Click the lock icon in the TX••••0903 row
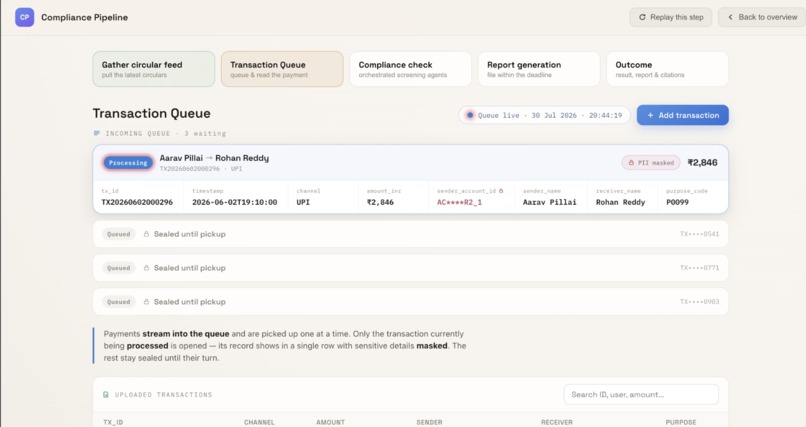Viewport: 806px width, 427px height. 146,302
